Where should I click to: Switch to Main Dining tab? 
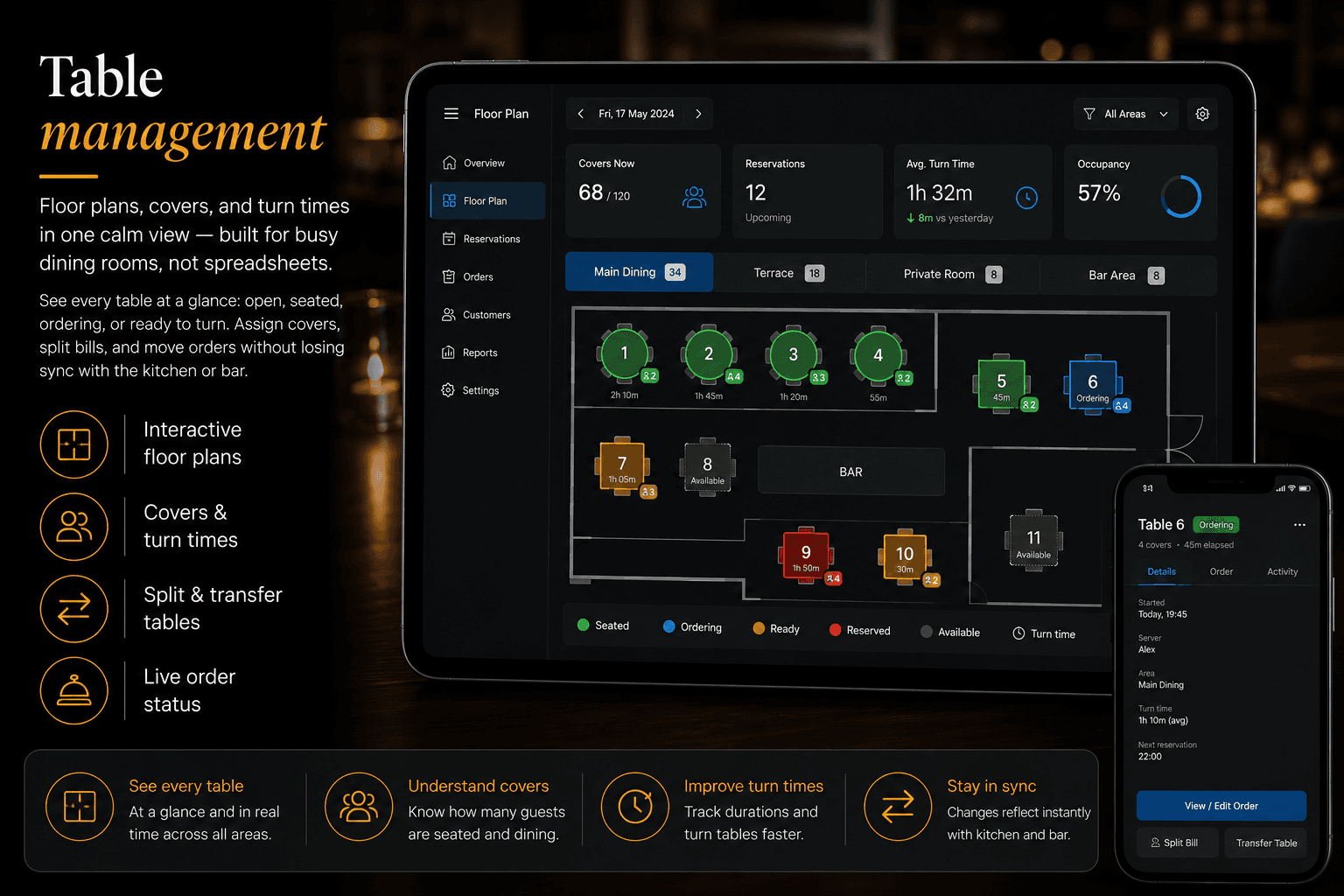(x=639, y=272)
